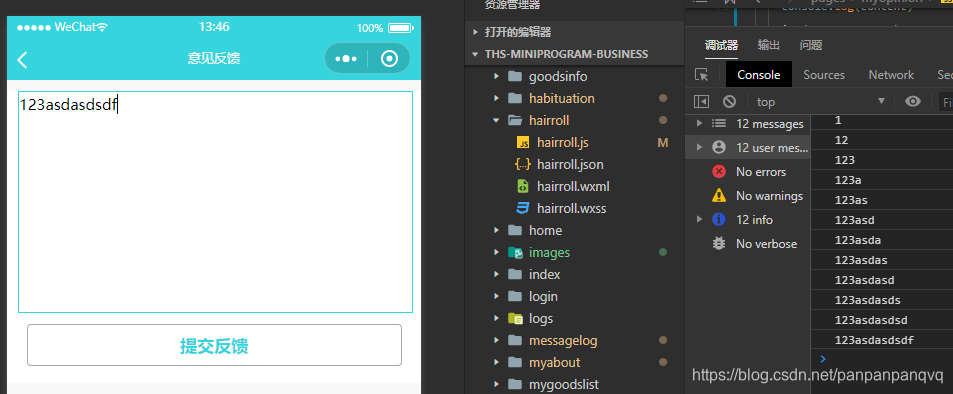Select the Network devtools tab
953x394 pixels.
pos(891,75)
